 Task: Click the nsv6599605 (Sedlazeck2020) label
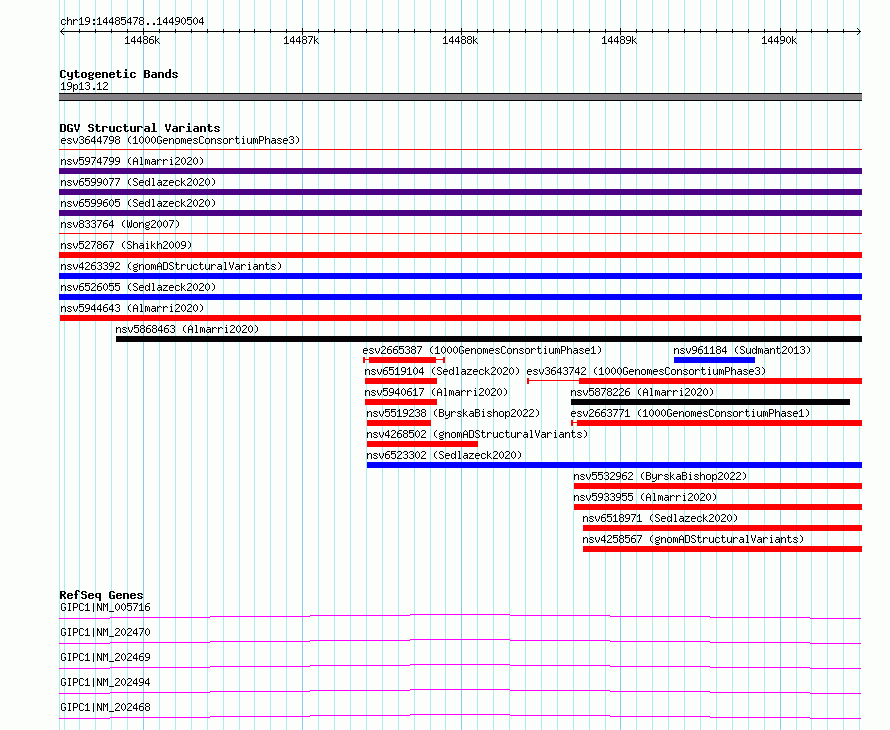[138, 203]
